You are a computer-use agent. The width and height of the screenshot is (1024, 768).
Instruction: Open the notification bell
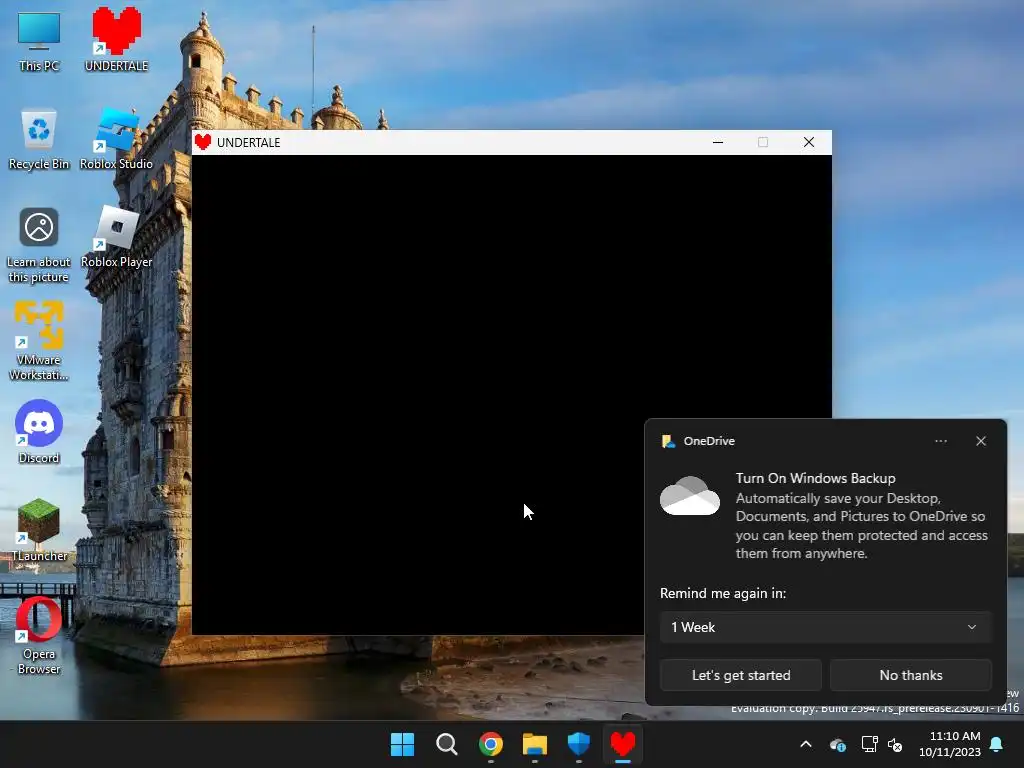997,744
